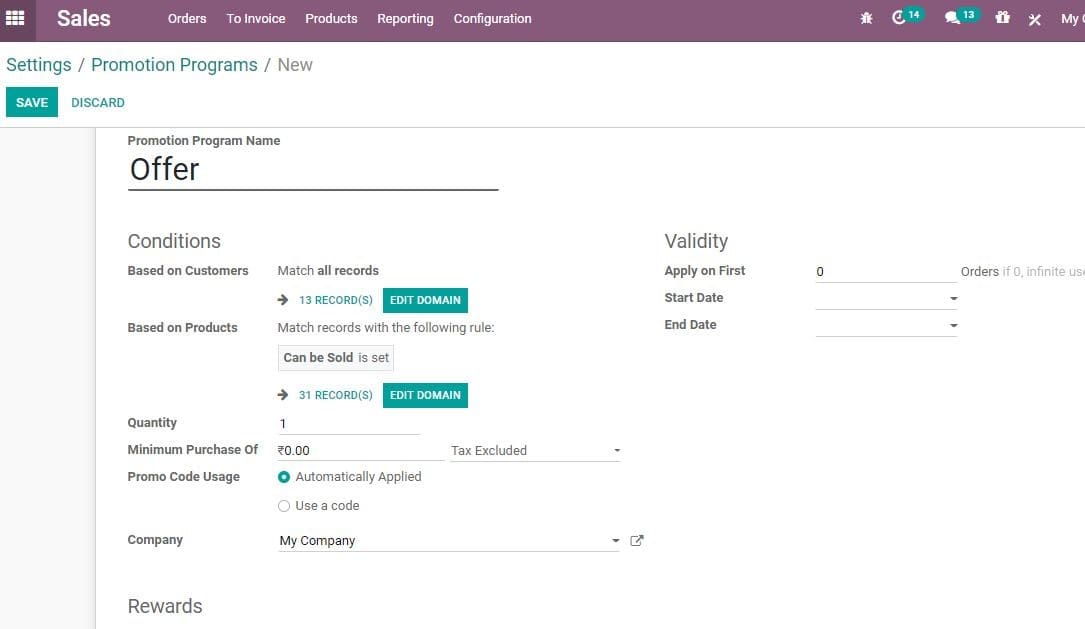Open the End Date dropdown
The image size is (1085, 629).
(x=953, y=325)
